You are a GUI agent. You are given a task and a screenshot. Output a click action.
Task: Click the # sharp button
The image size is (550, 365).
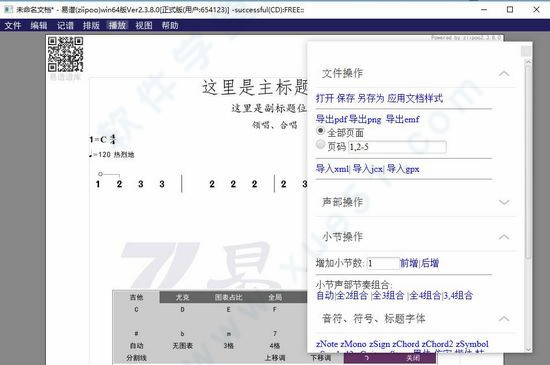136,333
